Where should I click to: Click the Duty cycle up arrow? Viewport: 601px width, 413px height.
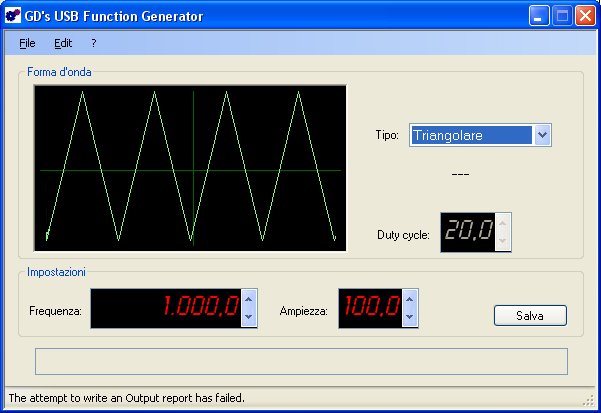point(503,223)
